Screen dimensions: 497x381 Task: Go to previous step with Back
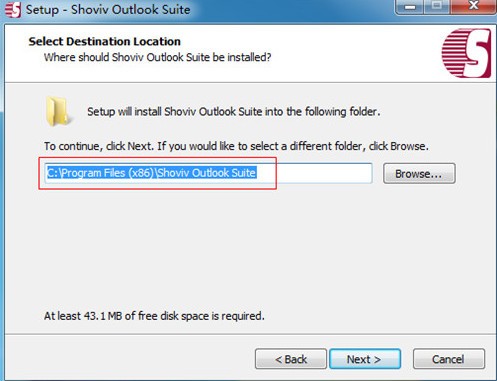click(291, 359)
